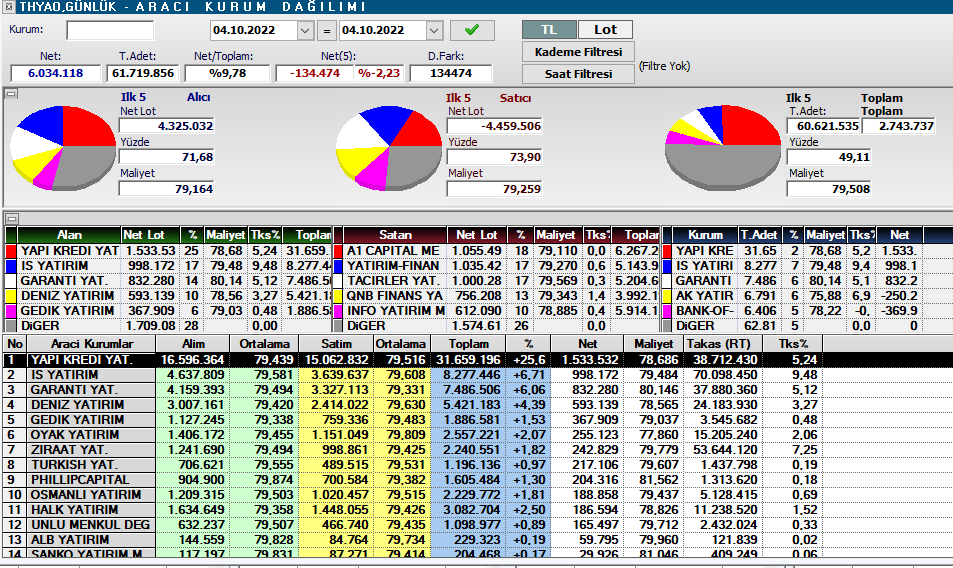The image size is (953, 568).
Task: Select ALB YATIRIM row
Action: click(x=476, y=539)
